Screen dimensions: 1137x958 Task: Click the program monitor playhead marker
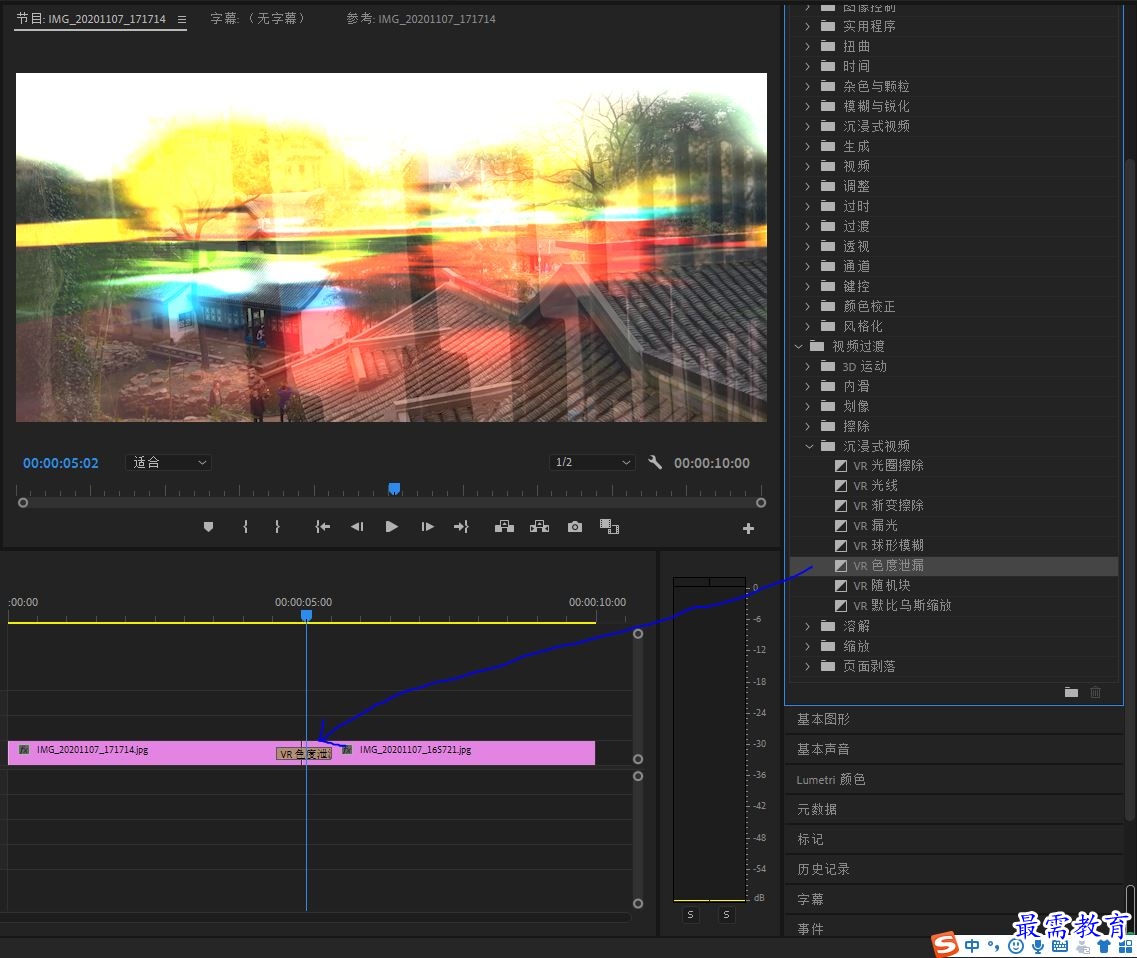(x=394, y=489)
